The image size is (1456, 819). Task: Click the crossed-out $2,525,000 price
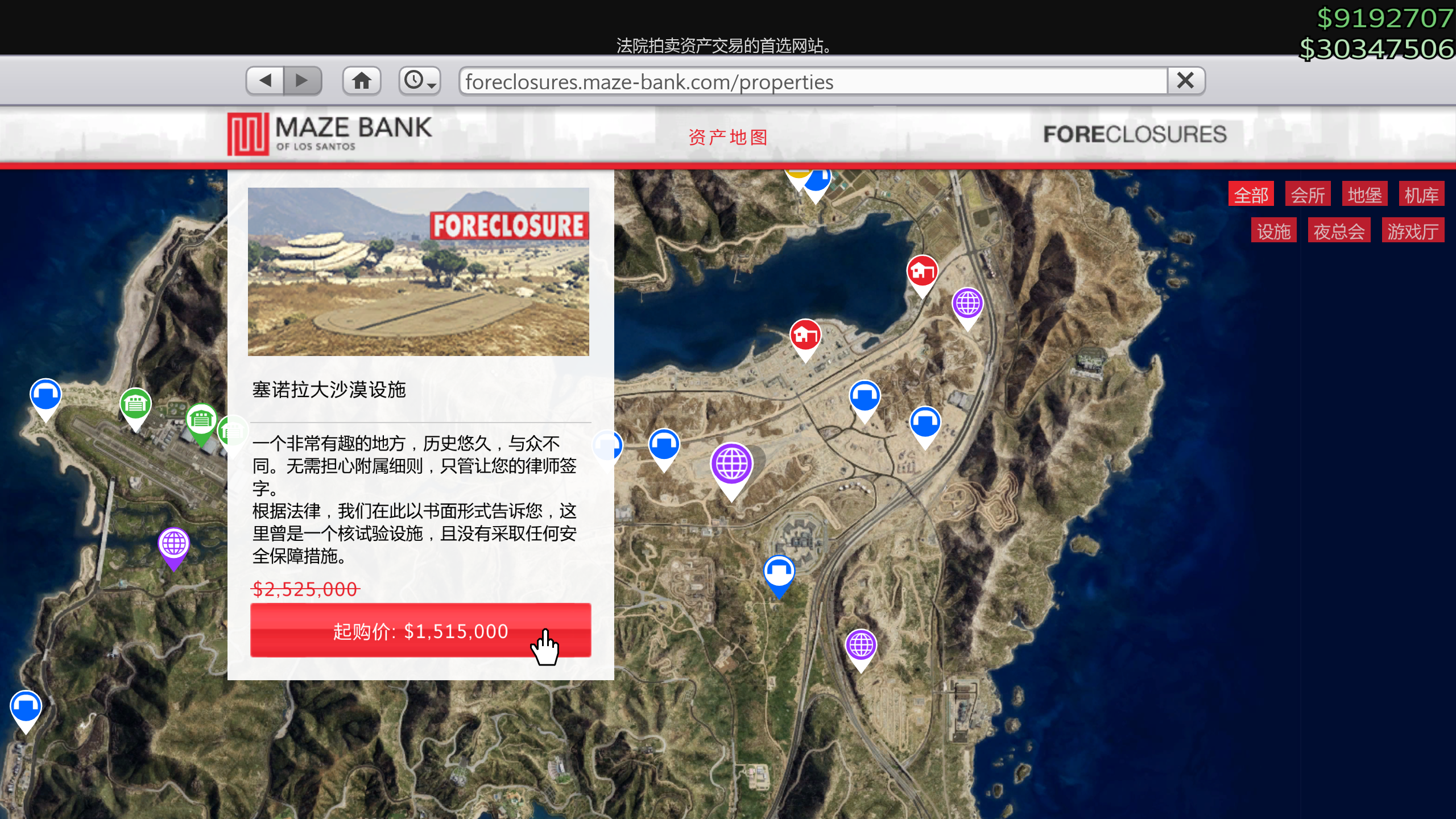pos(305,589)
